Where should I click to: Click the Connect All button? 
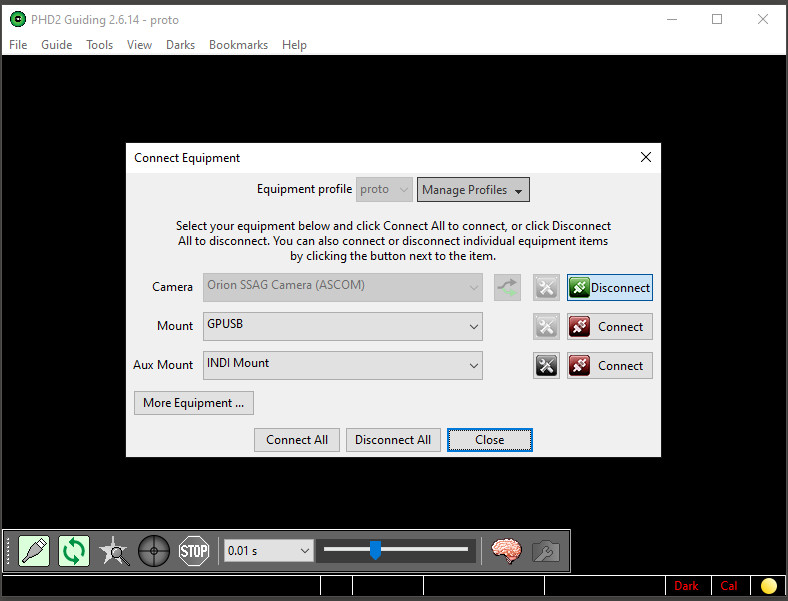pyautogui.click(x=297, y=440)
